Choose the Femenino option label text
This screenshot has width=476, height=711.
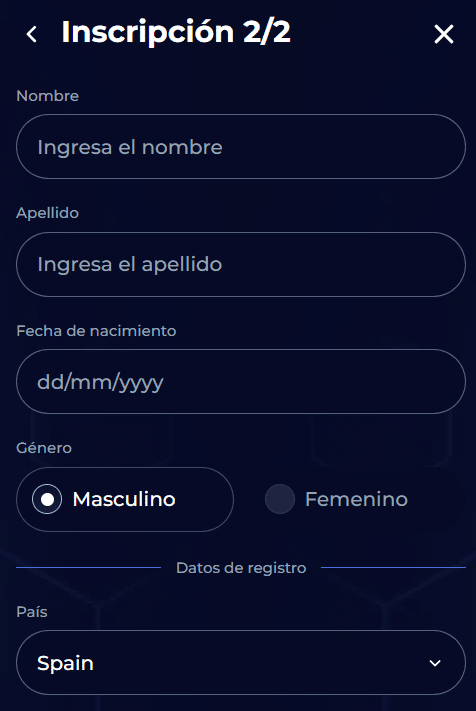[x=356, y=499]
